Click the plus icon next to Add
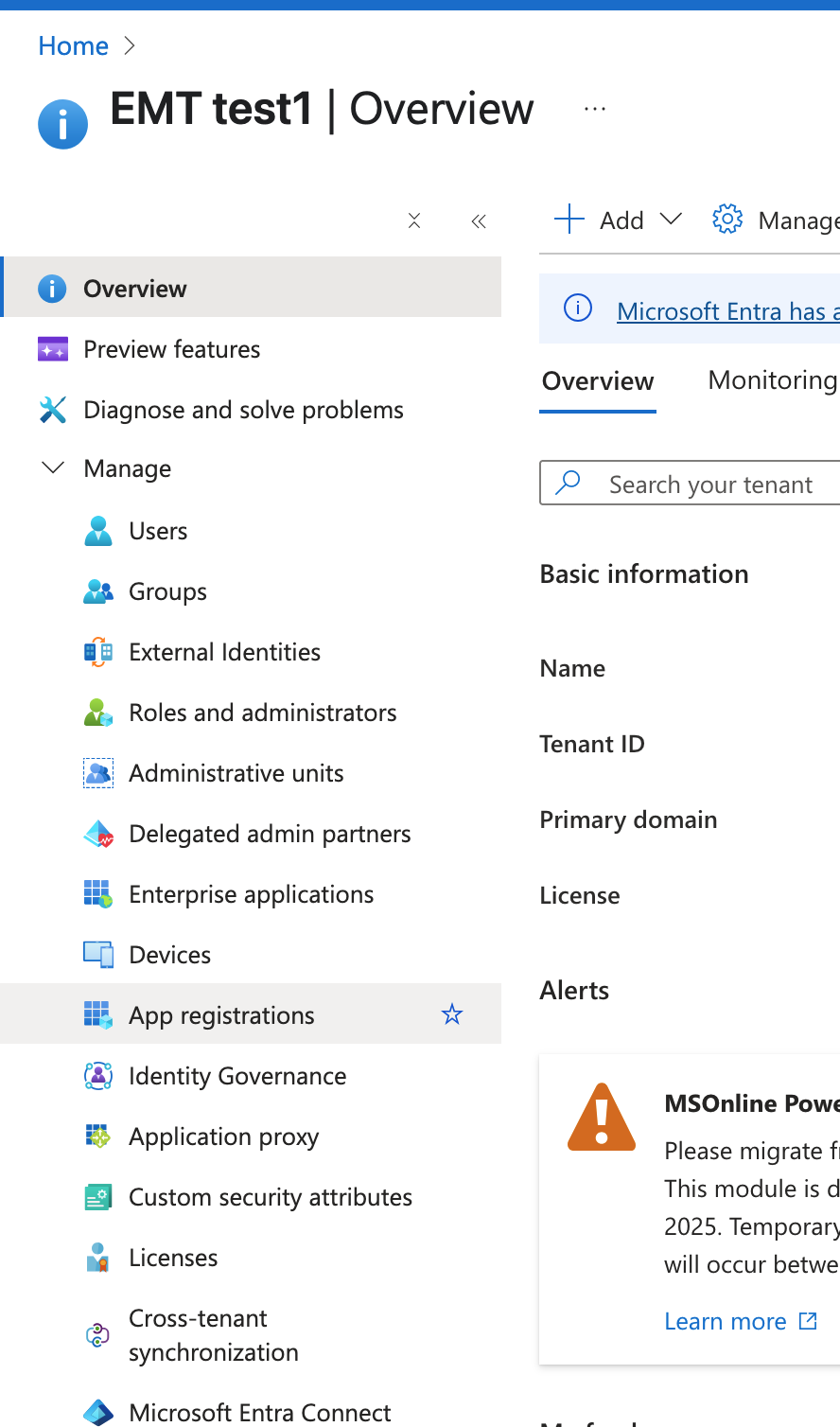Image resolution: width=840 pixels, height=1427 pixels. click(x=569, y=219)
